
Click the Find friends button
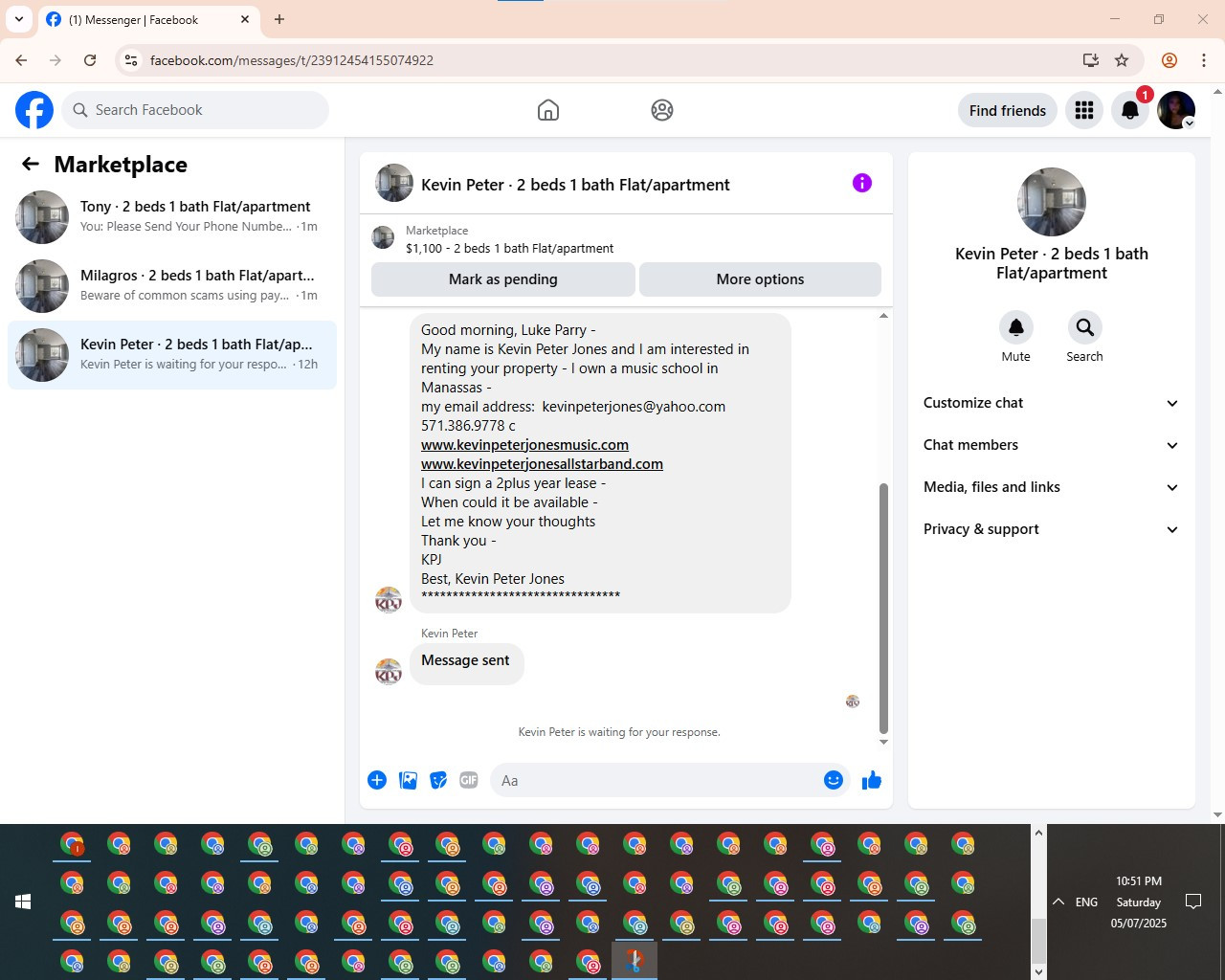point(1008,110)
